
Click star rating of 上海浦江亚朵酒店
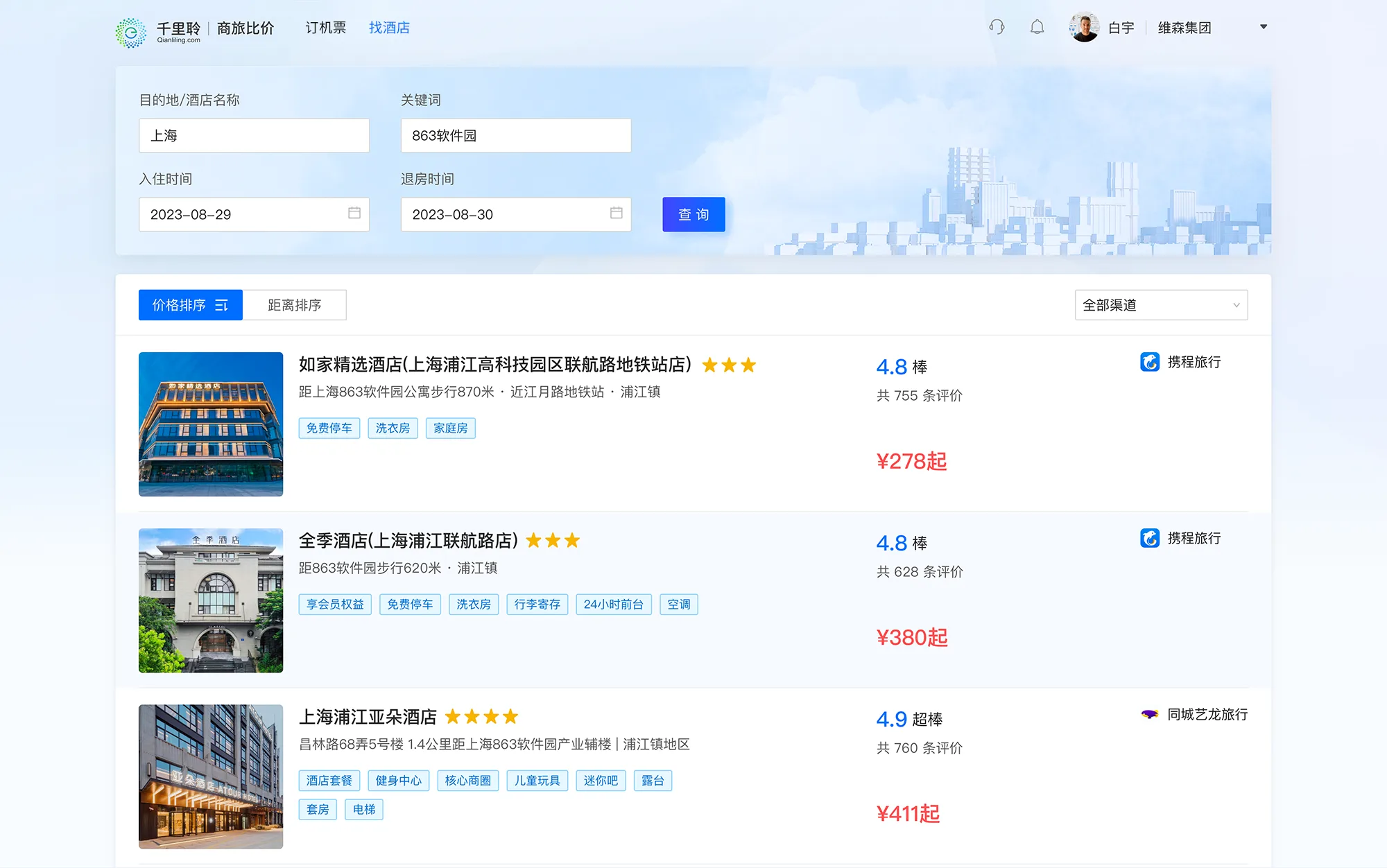tap(481, 717)
